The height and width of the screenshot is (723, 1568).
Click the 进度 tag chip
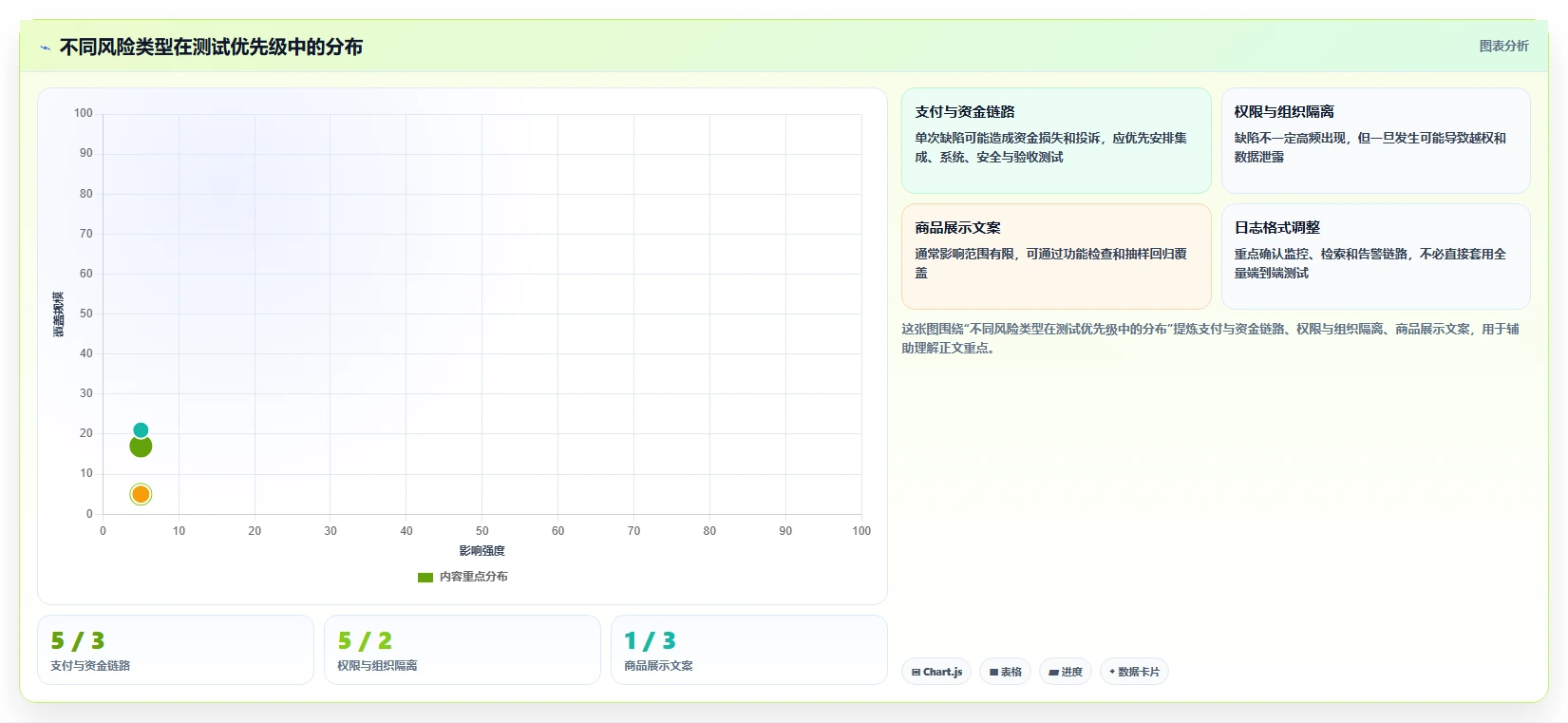(1066, 672)
